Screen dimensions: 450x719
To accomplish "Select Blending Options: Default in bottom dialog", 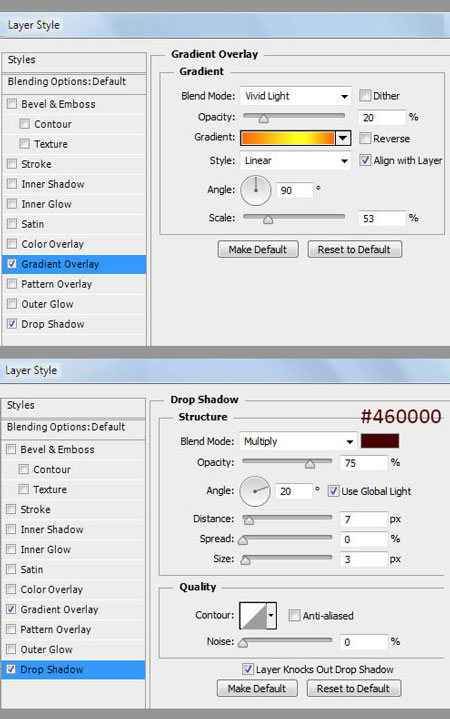I will [x=73, y=427].
